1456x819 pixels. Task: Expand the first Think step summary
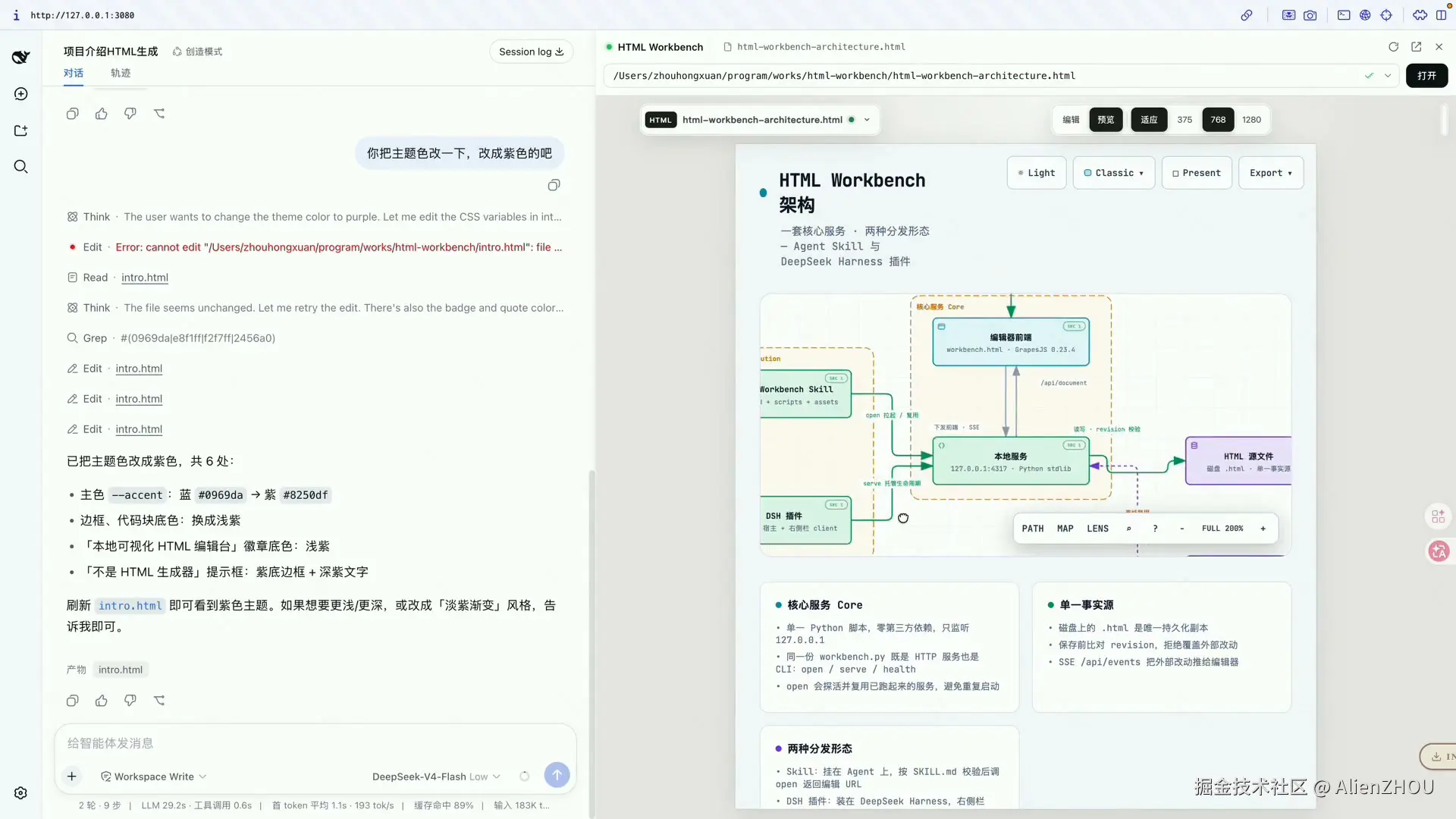click(315, 217)
